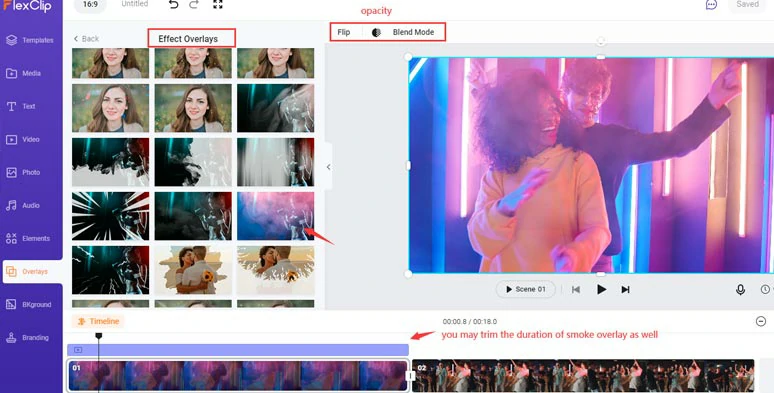774x393 pixels.
Task: Click the Redo arrow icon
Action: point(194,4)
